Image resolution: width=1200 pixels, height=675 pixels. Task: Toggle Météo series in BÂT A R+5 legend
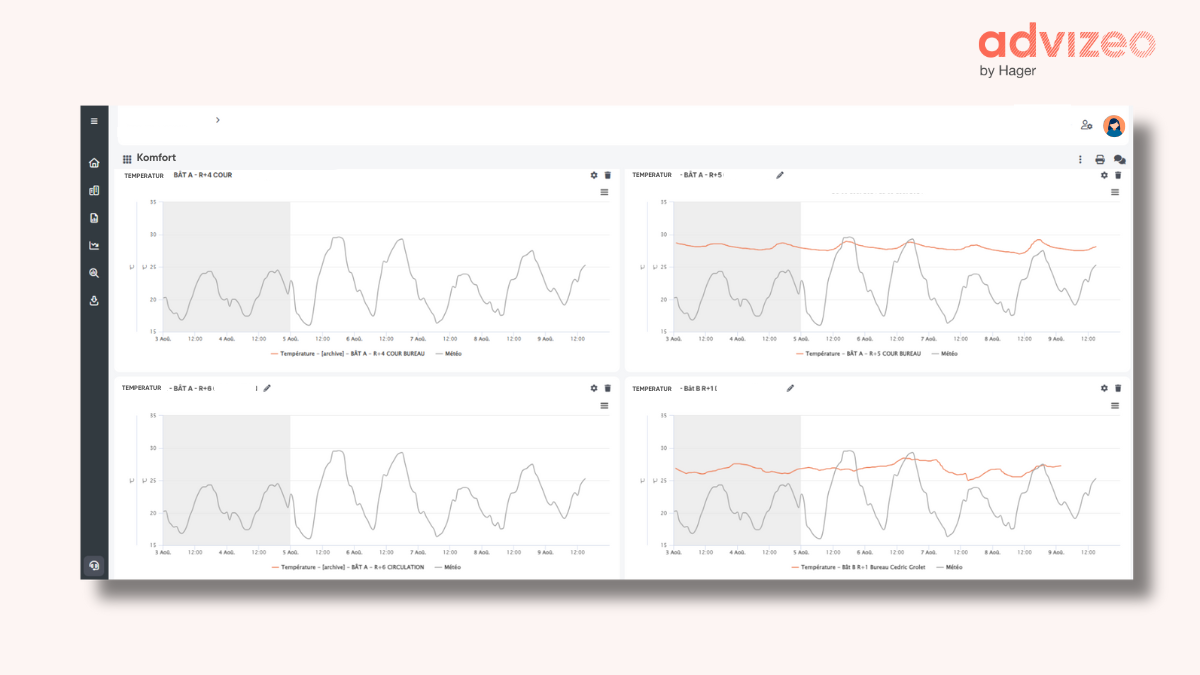point(944,353)
